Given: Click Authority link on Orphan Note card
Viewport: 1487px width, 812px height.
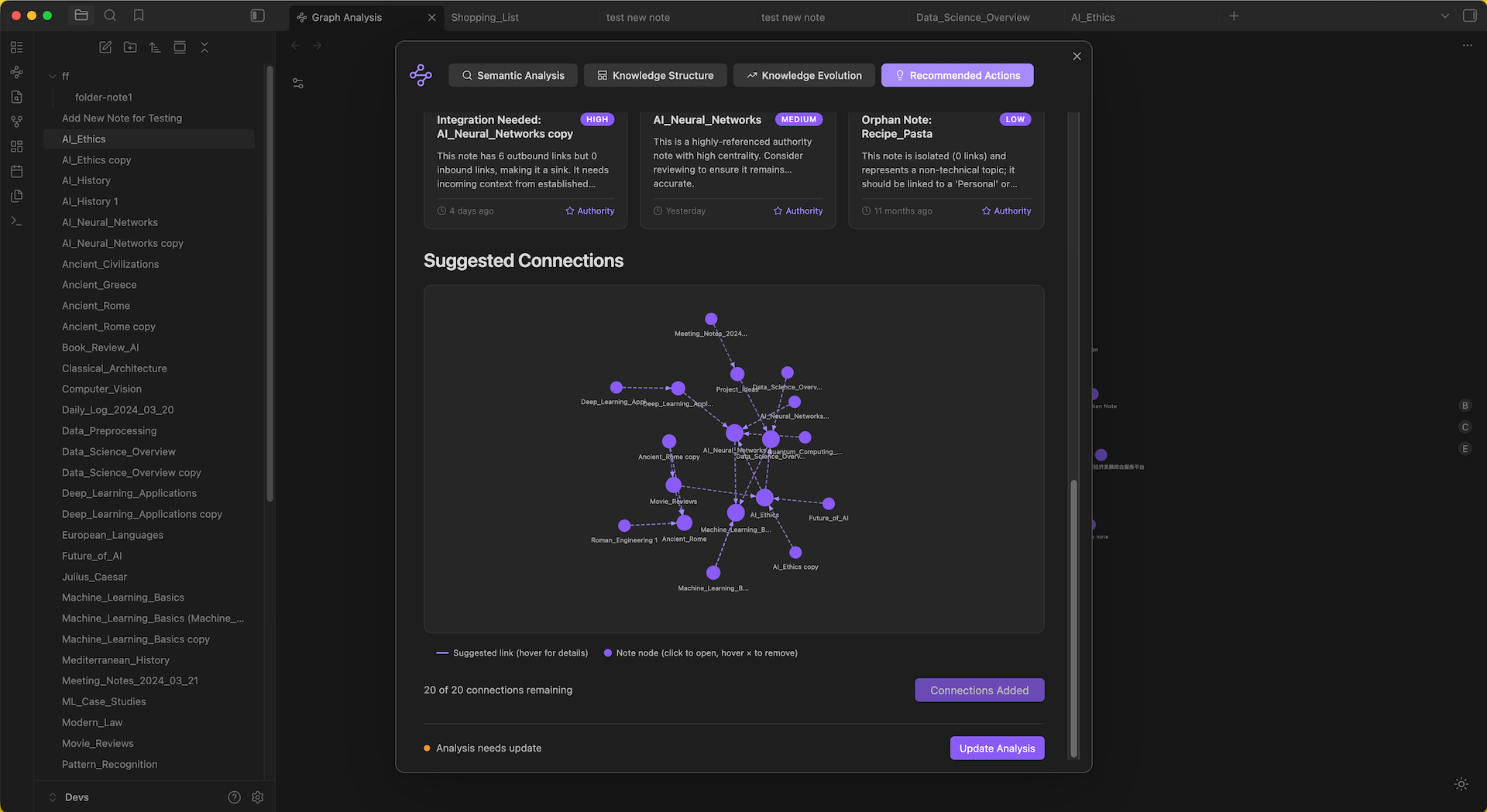Looking at the screenshot, I should tap(1007, 211).
